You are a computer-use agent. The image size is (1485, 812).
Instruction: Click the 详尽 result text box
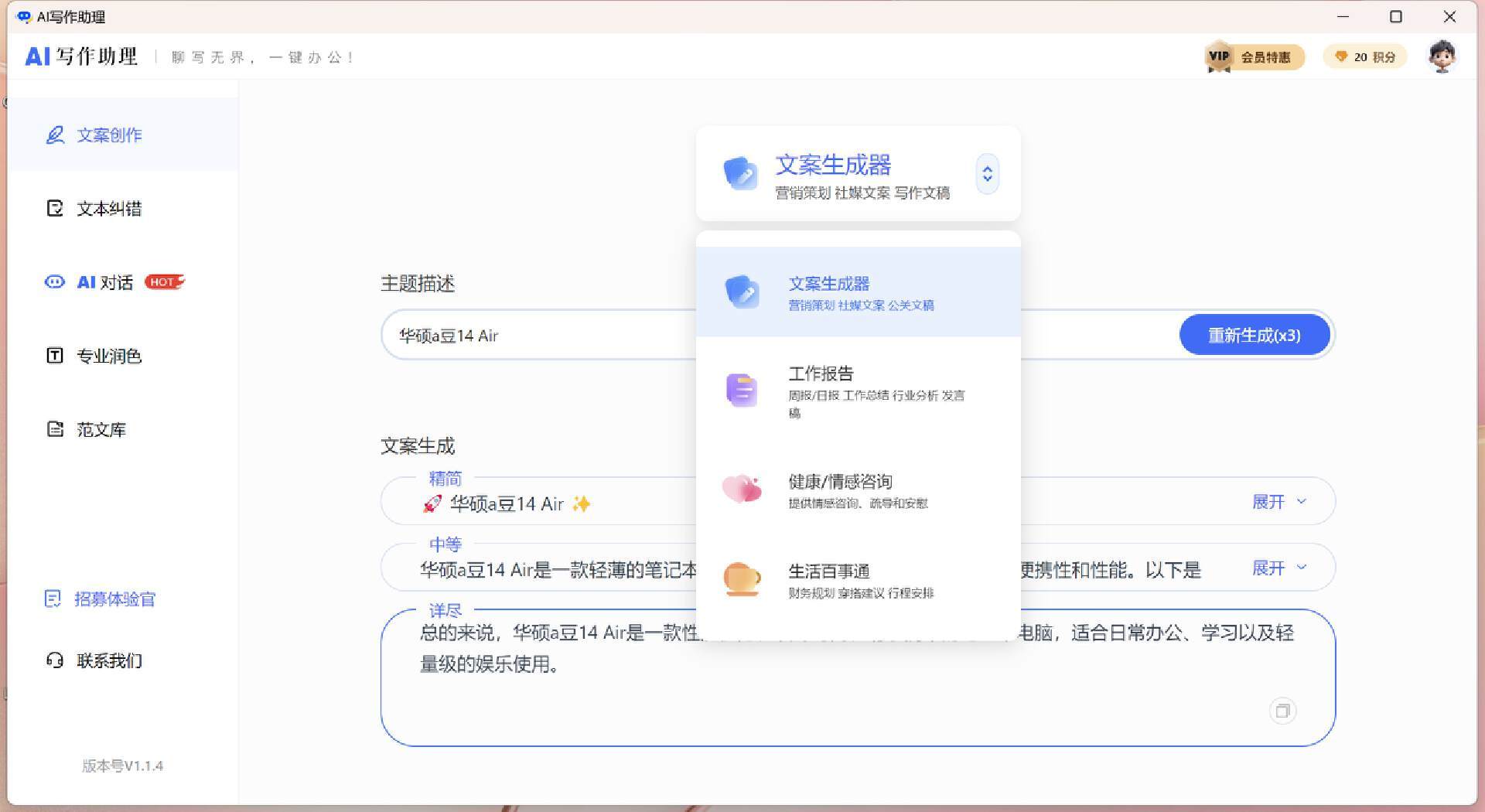coord(858,677)
